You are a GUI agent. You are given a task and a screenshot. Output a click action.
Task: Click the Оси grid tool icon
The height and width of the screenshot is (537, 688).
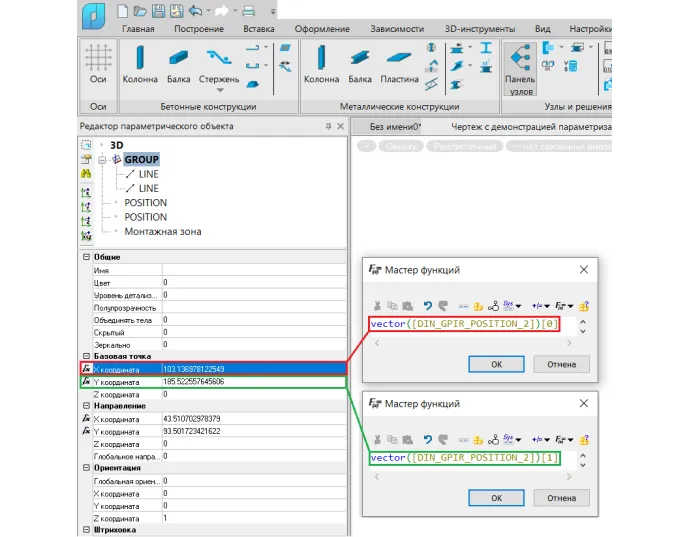coord(98,57)
